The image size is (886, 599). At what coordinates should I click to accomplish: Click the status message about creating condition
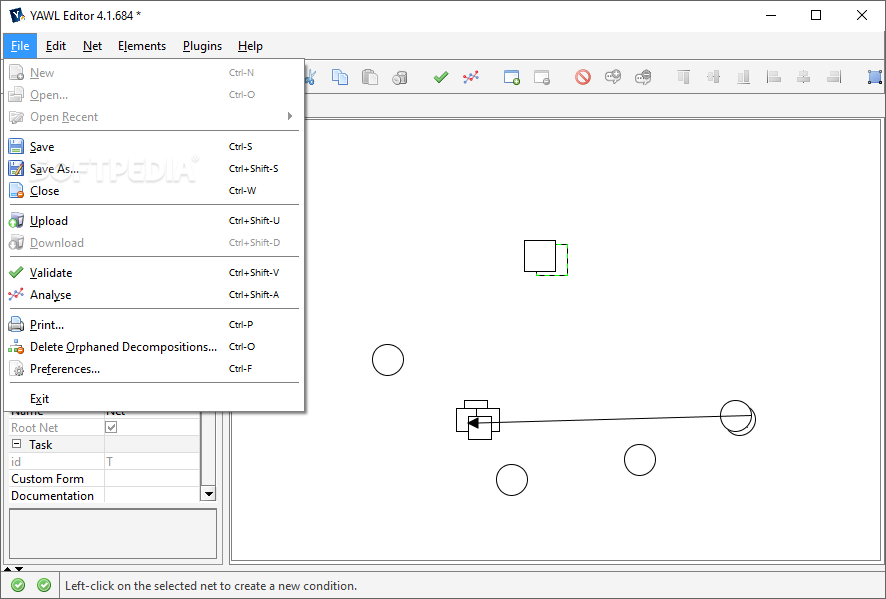(x=211, y=585)
